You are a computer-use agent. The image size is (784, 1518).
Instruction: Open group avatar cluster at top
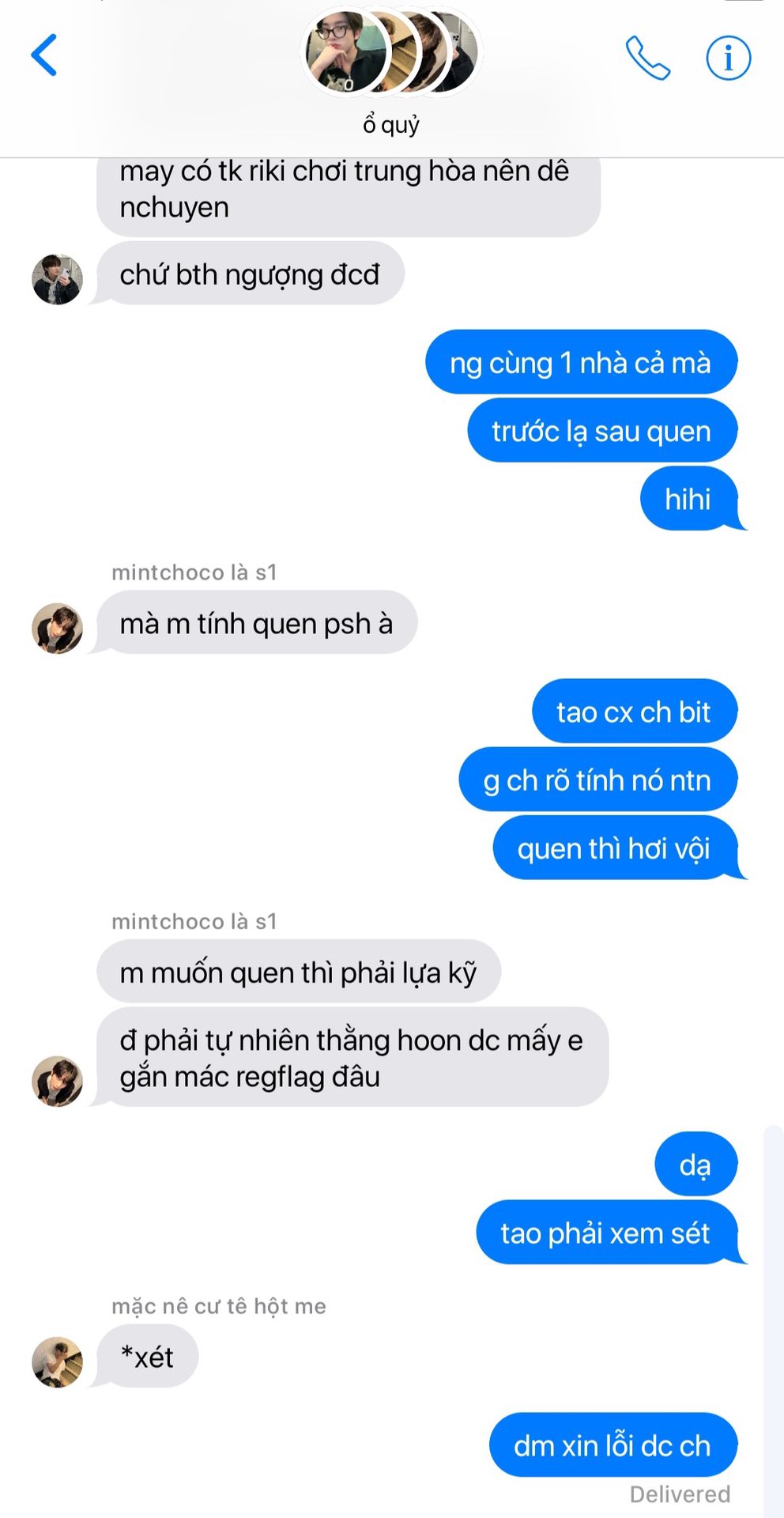coord(391,52)
